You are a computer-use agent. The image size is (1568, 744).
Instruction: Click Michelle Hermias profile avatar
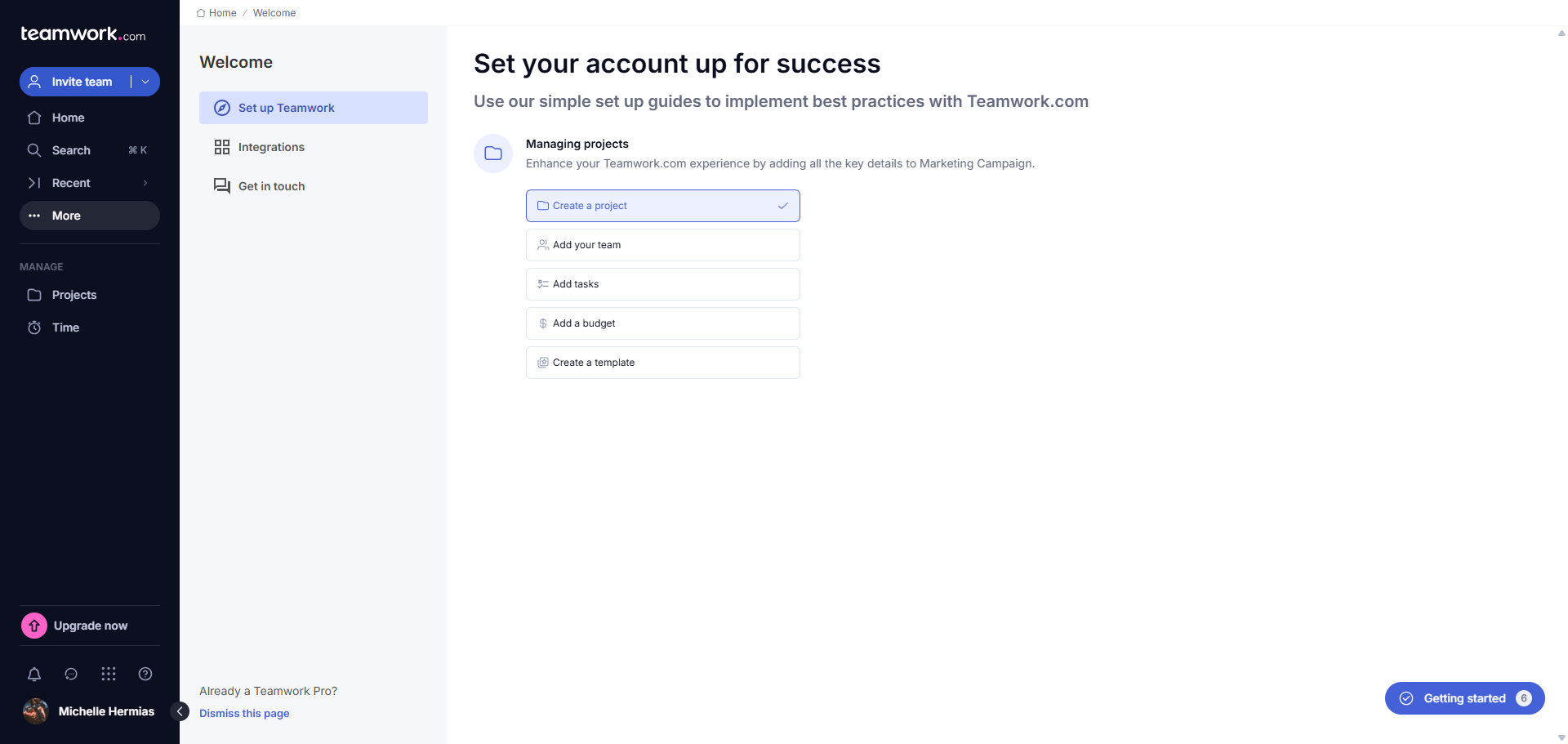pos(35,711)
